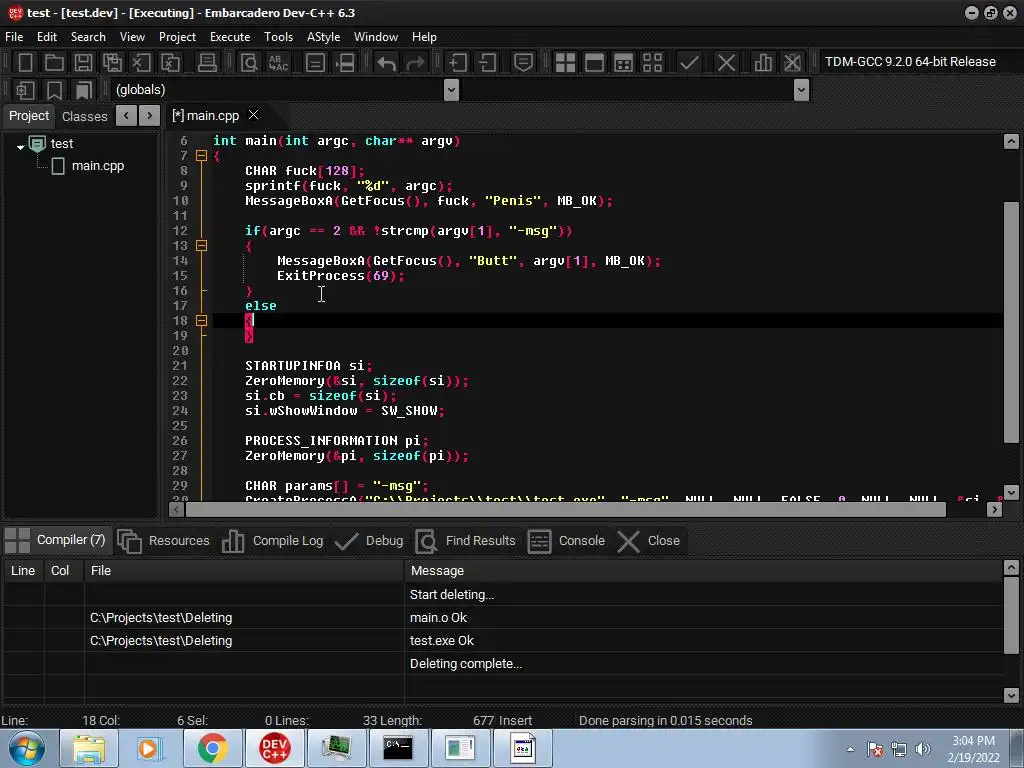Collapse the code fold at line 18

pyautogui.click(x=201, y=321)
